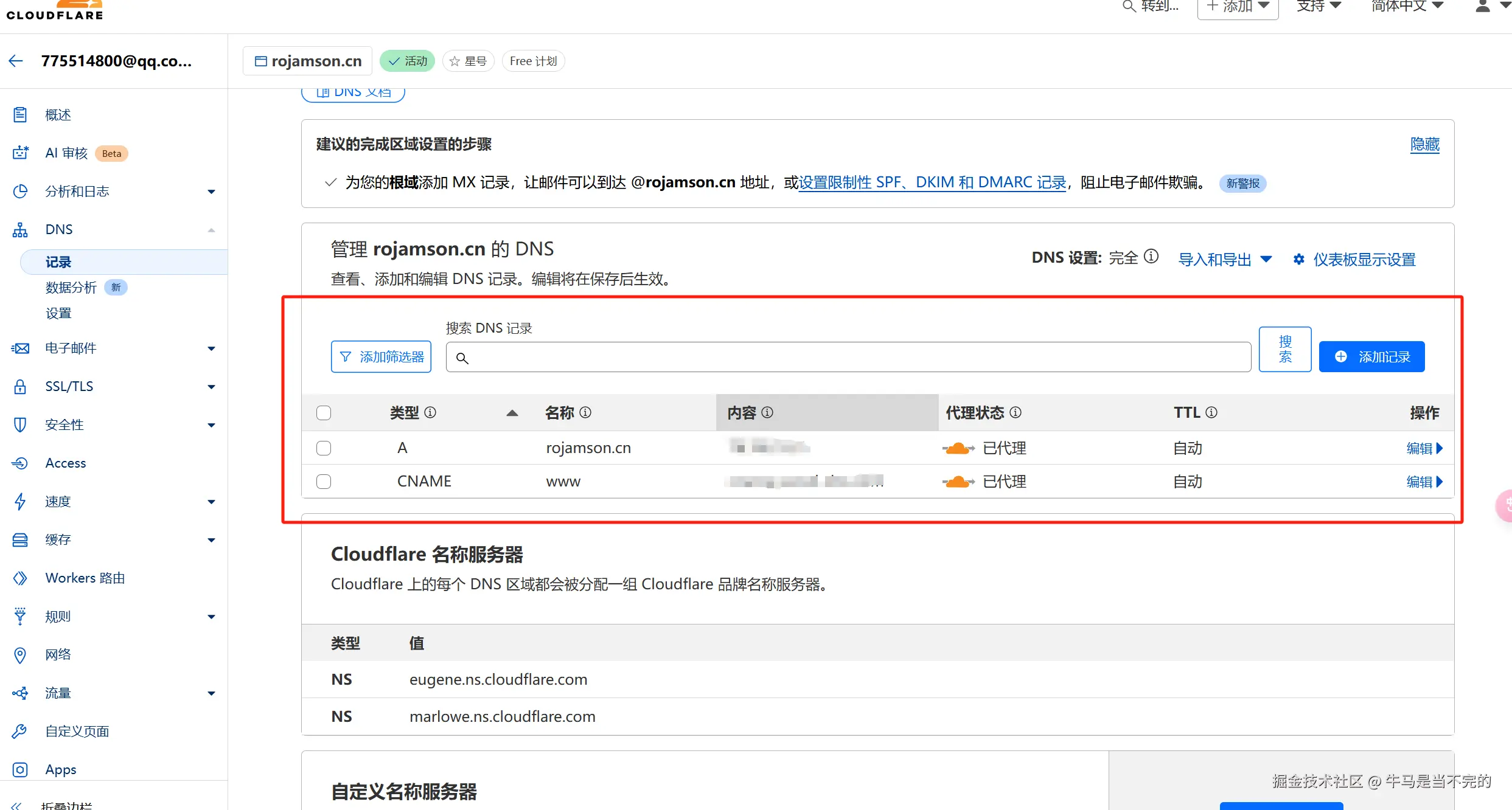Click the info icon next to TTL column
This screenshot has width=1512, height=810.
point(1211,412)
